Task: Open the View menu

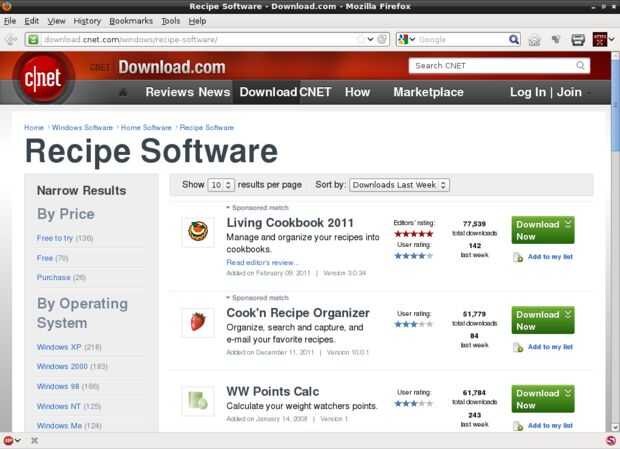Action: click(x=57, y=21)
